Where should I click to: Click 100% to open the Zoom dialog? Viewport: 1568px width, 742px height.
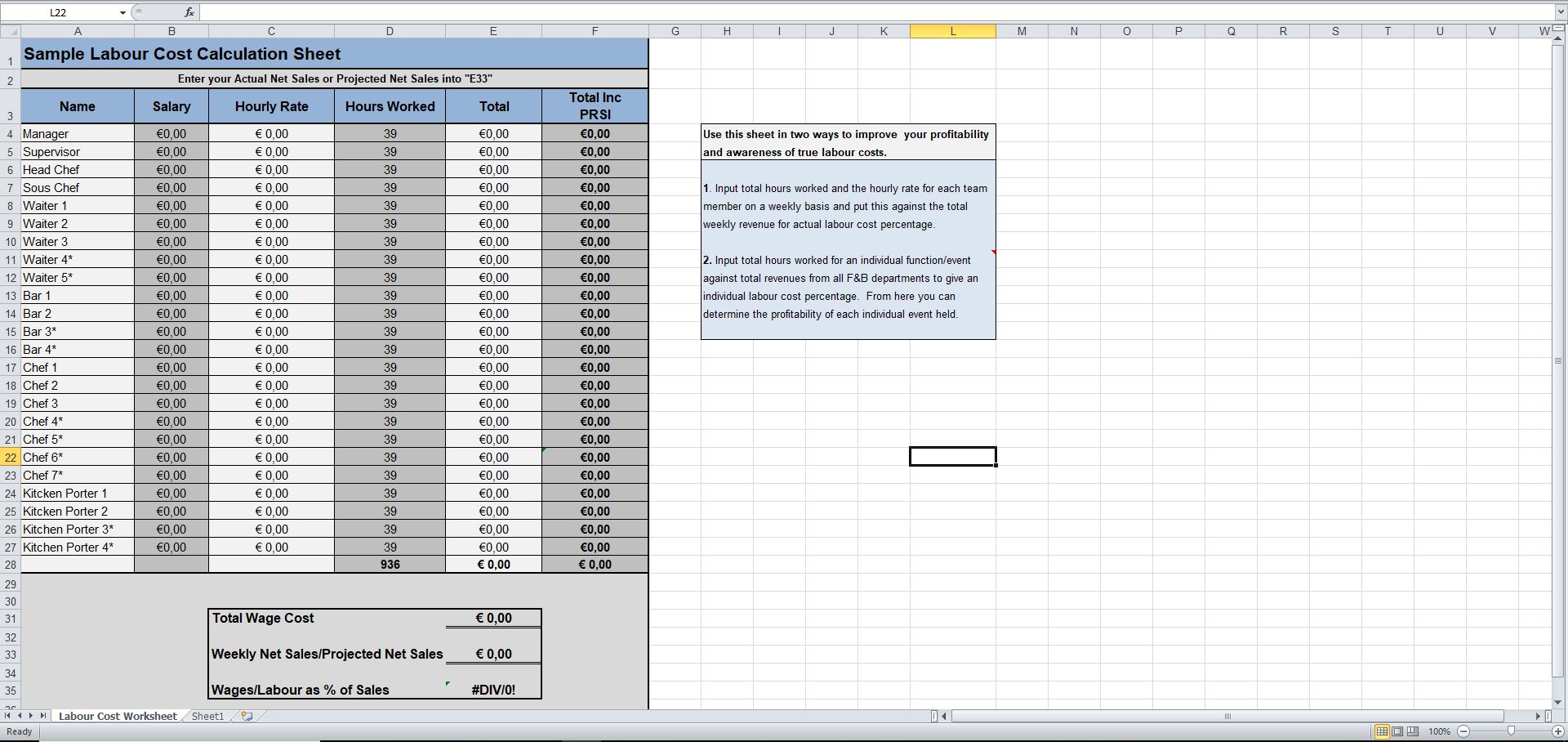[1440, 732]
